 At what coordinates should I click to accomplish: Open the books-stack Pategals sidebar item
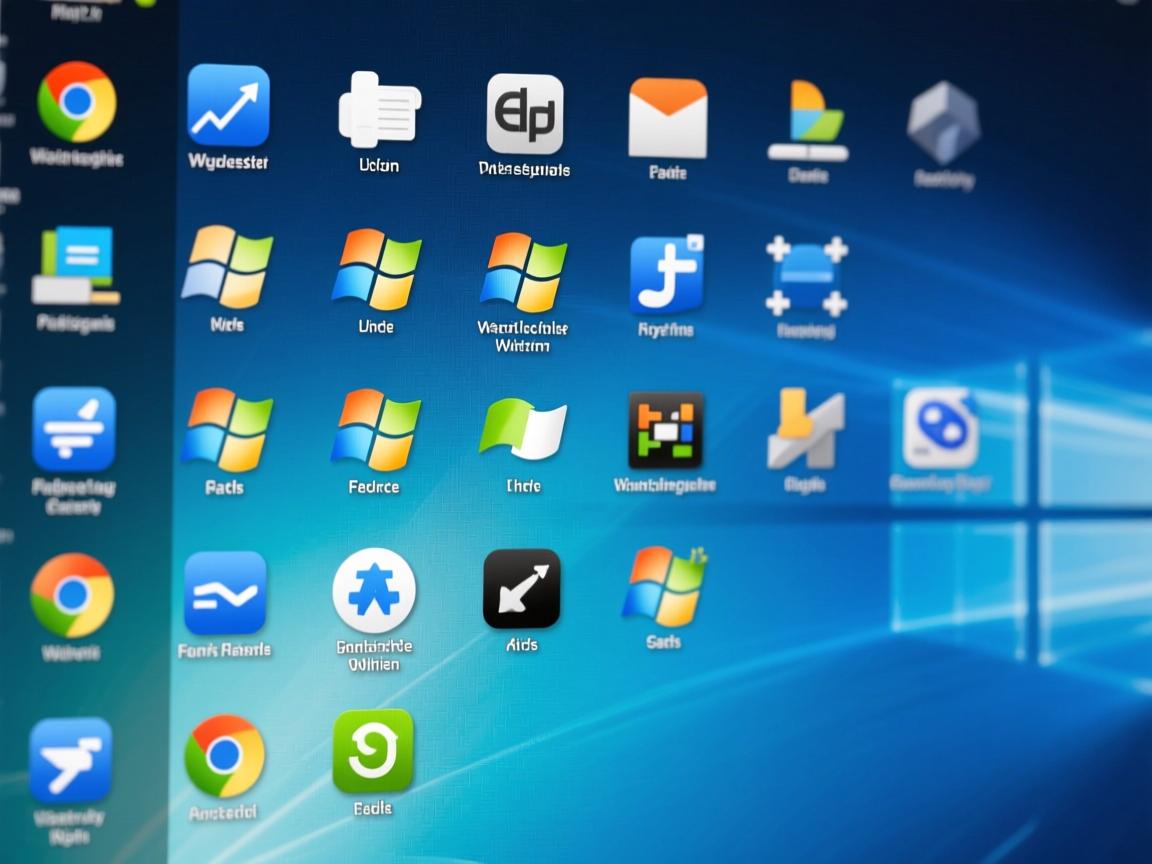click(75, 265)
